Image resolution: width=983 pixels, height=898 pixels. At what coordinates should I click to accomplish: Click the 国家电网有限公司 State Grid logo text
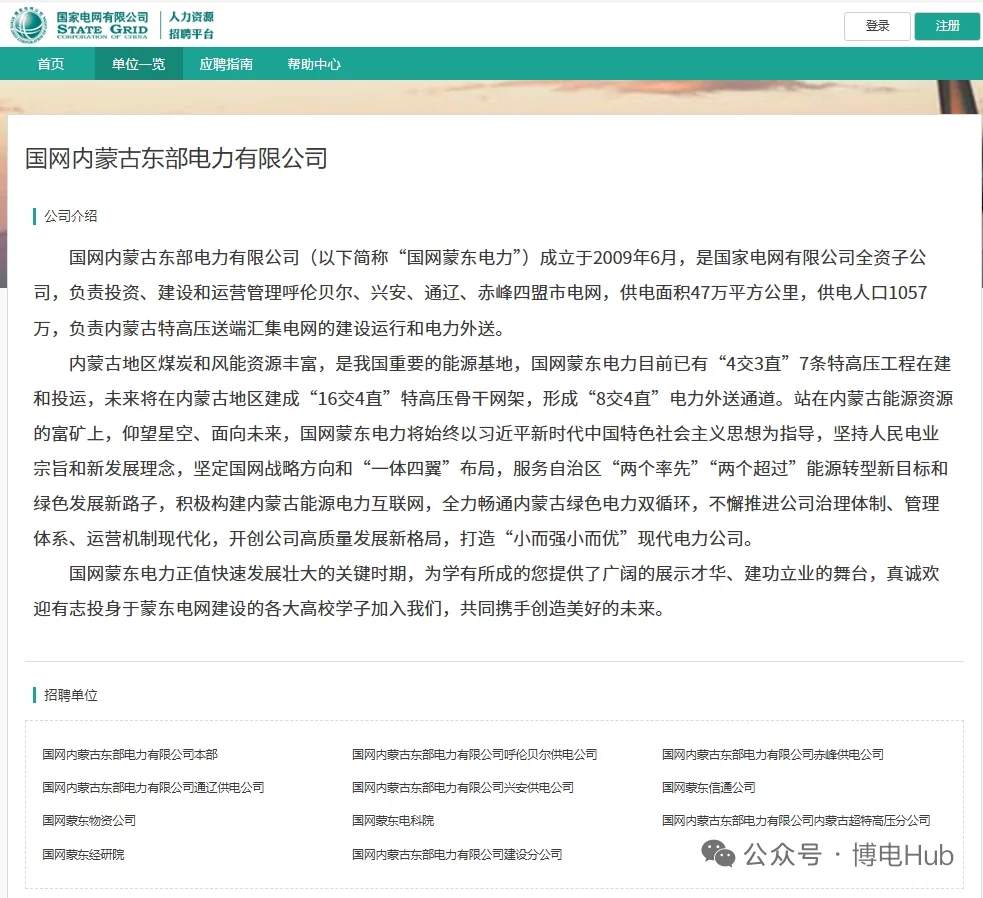click(102, 25)
